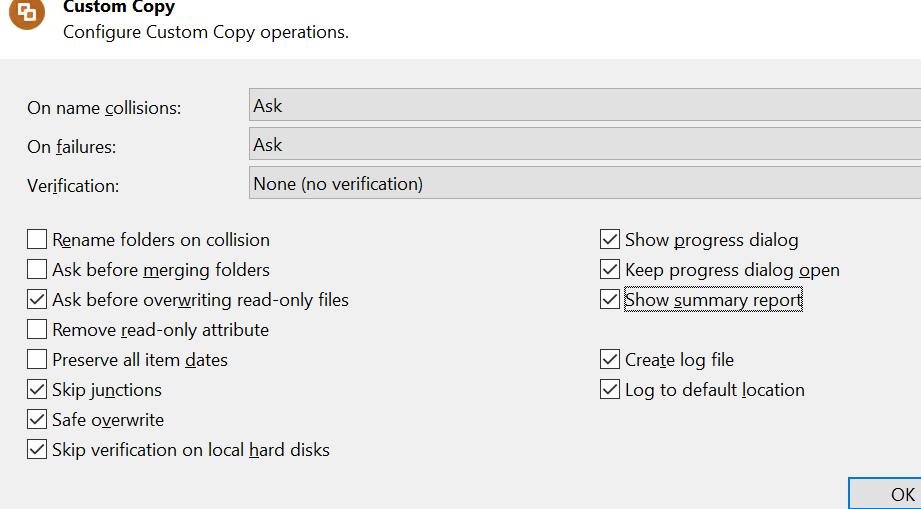Disable Show progress dialog

coord(610,240)
